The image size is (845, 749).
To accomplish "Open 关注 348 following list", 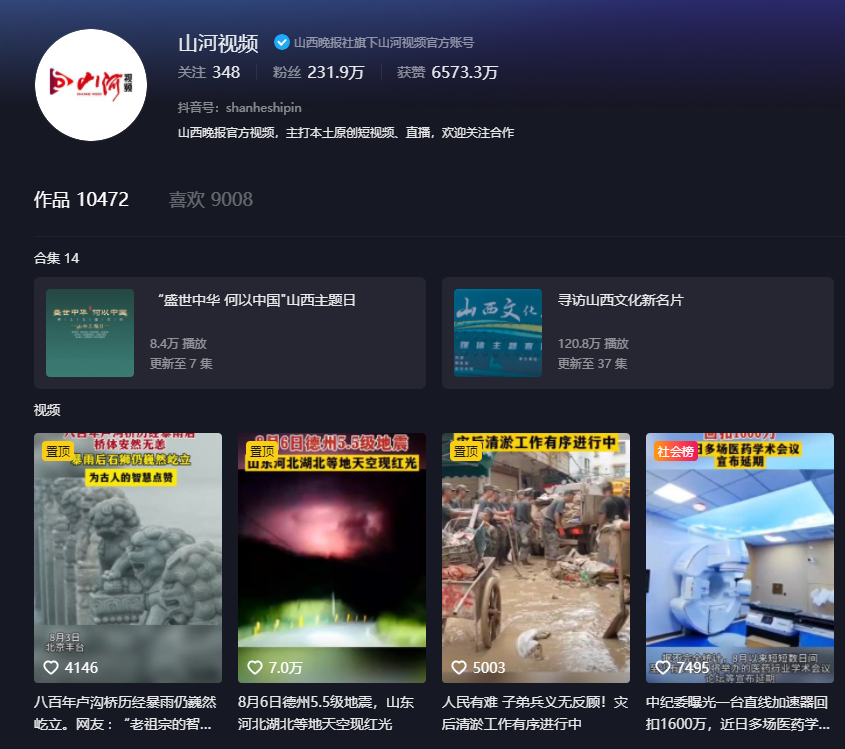I will (x=209, y=72).
